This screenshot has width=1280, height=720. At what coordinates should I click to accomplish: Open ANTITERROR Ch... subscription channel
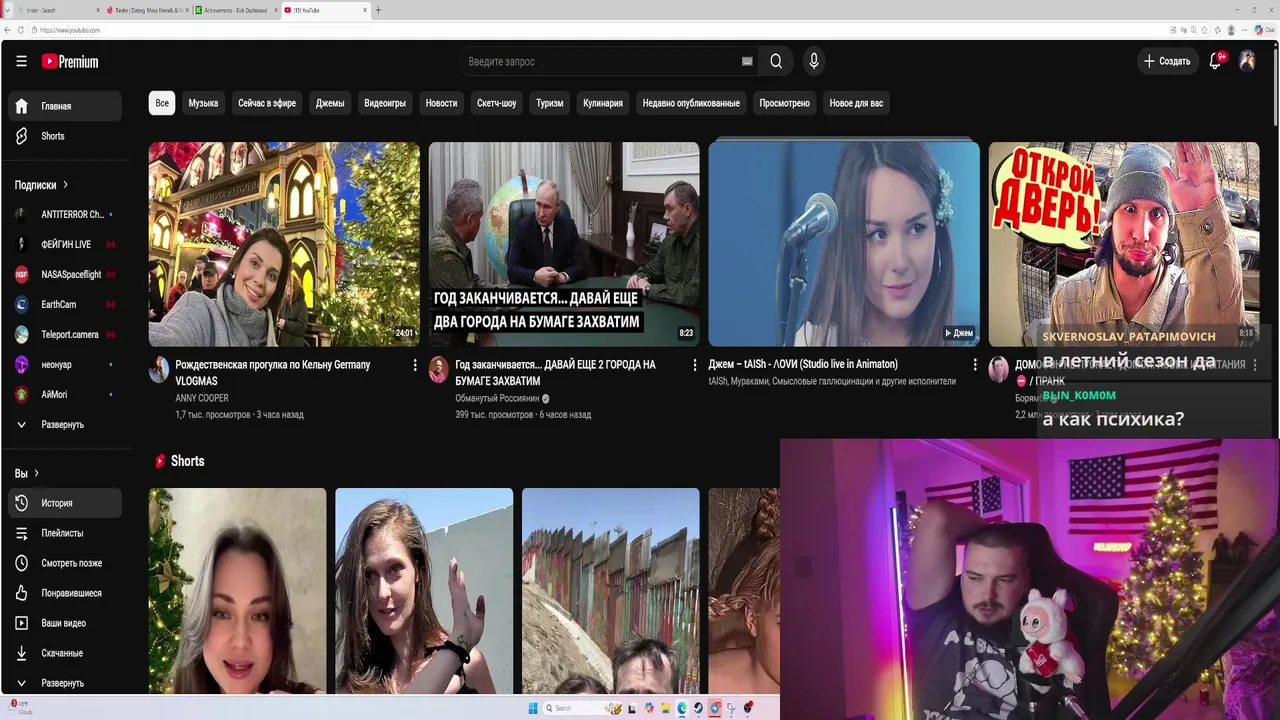(x=66, y=214)
